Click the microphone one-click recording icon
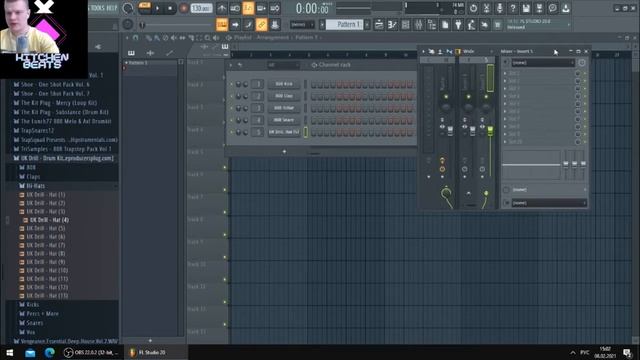 (x=500, y=8)
